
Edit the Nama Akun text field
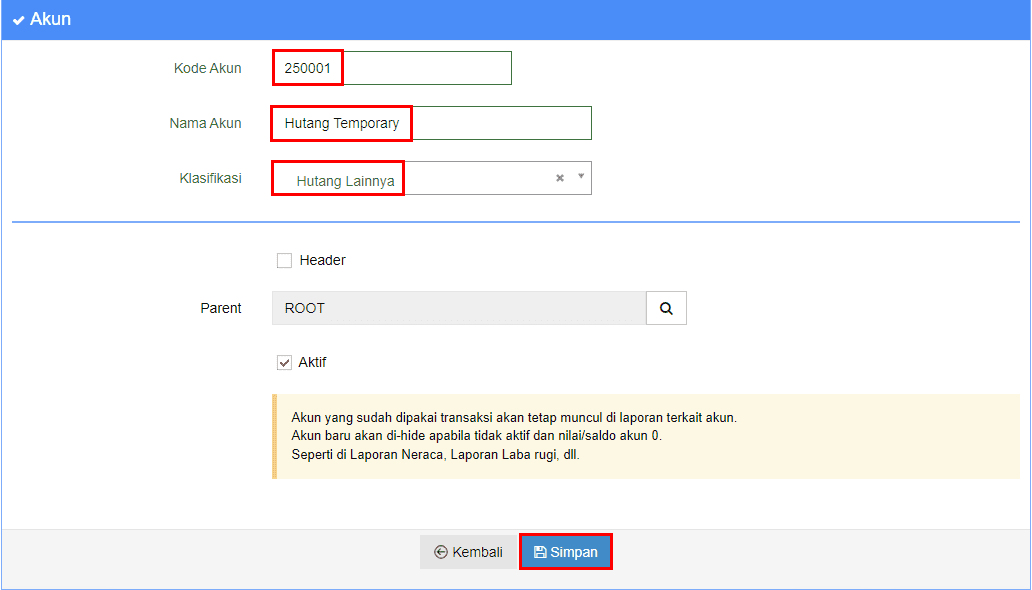432,123
